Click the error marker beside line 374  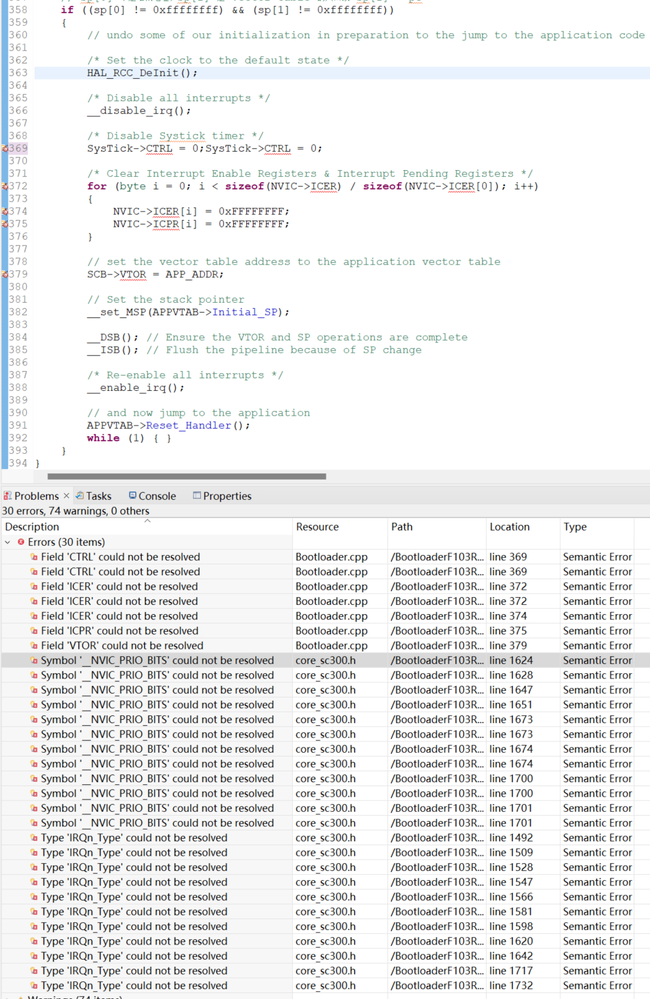click(5, 212)
